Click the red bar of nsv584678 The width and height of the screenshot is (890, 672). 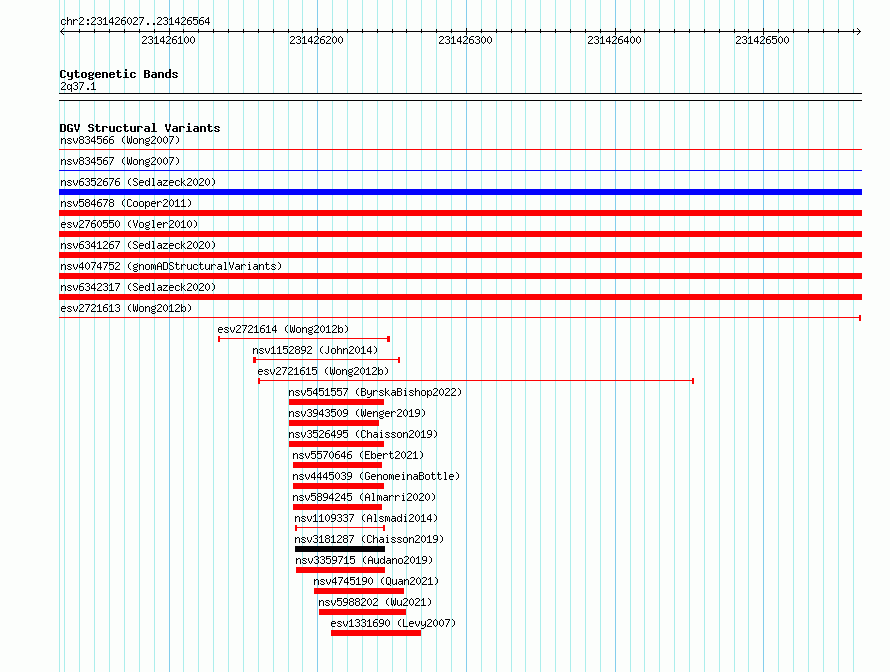coord(460,213)
